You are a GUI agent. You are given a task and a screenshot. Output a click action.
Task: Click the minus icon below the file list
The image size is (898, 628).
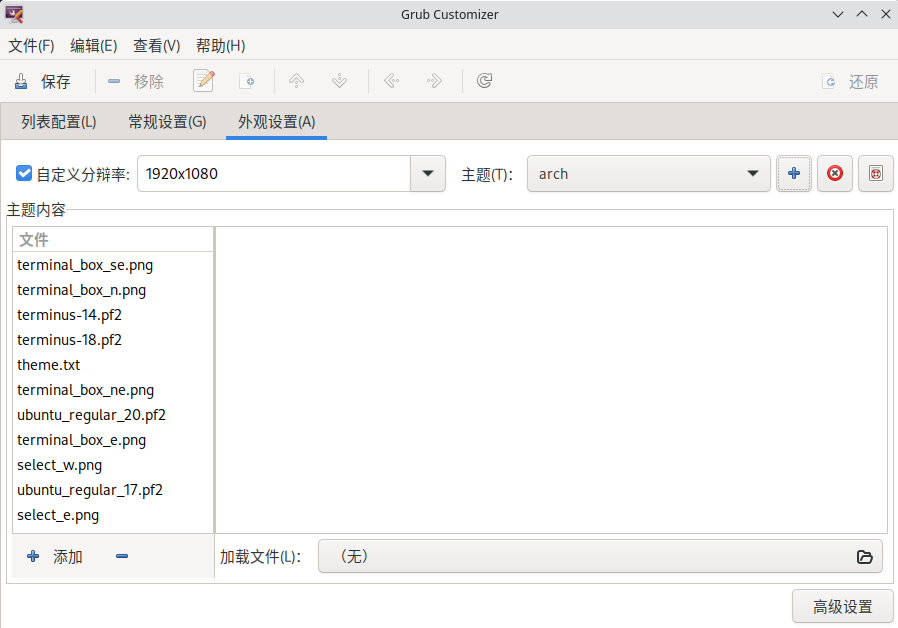tap(122, 557)
